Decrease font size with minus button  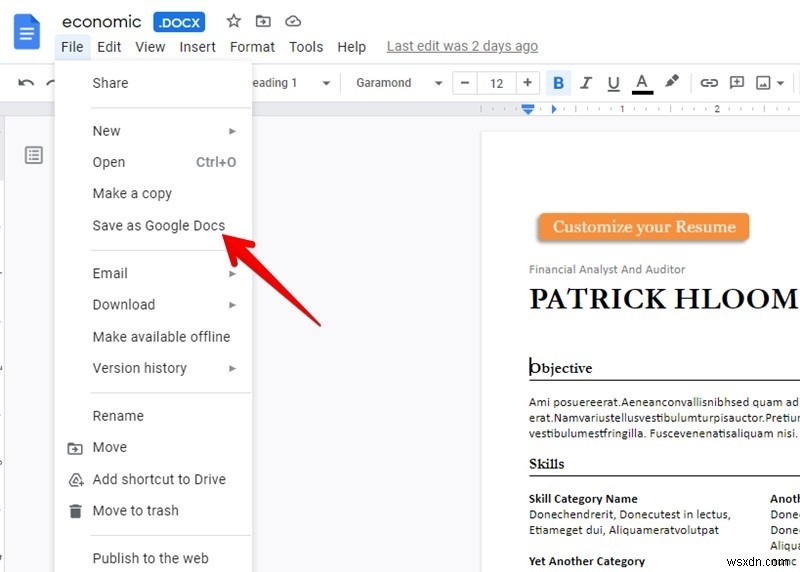pos(465,83)
